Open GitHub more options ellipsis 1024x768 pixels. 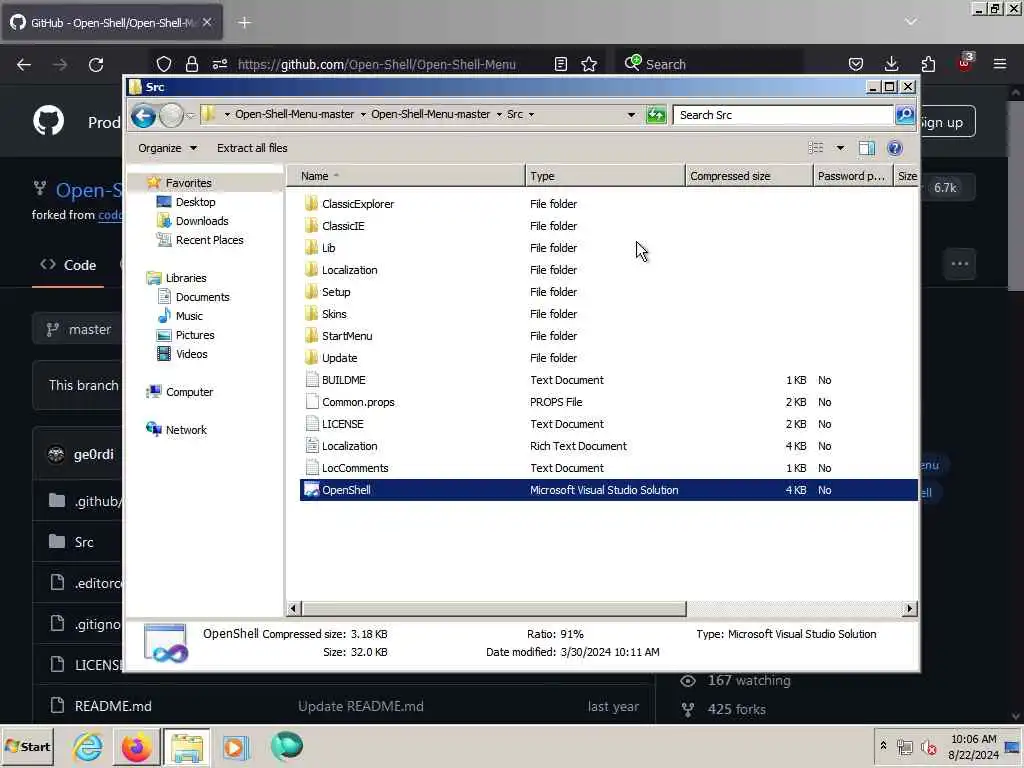tap(959, 264)
